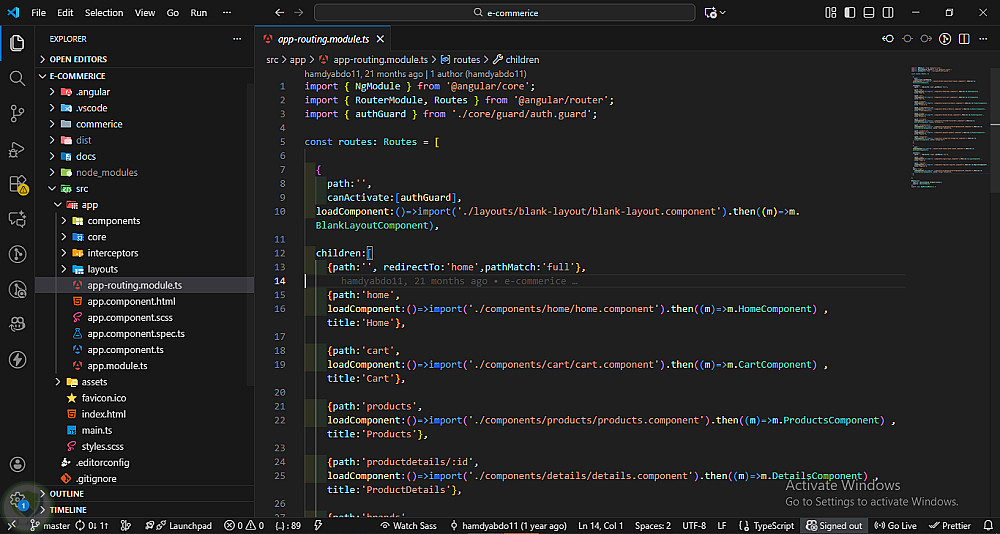Screen dimensions: 1000x534
Task: Open the Search view in activity bar
Action: pyautogui.click(x=17, y=78)
